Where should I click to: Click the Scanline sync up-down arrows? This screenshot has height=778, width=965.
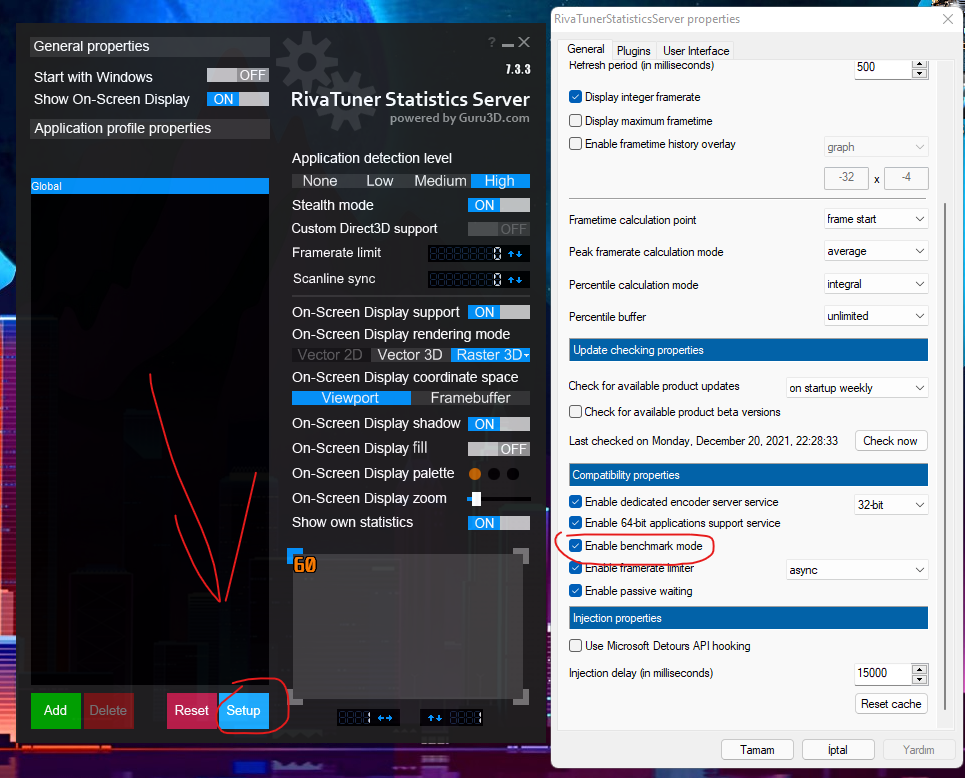[516, 280]
